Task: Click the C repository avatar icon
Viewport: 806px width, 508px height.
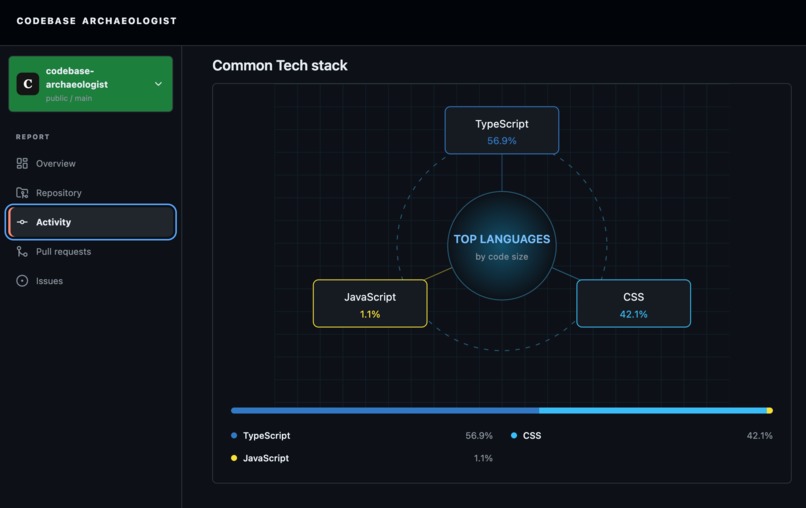Action: point(28,84)
